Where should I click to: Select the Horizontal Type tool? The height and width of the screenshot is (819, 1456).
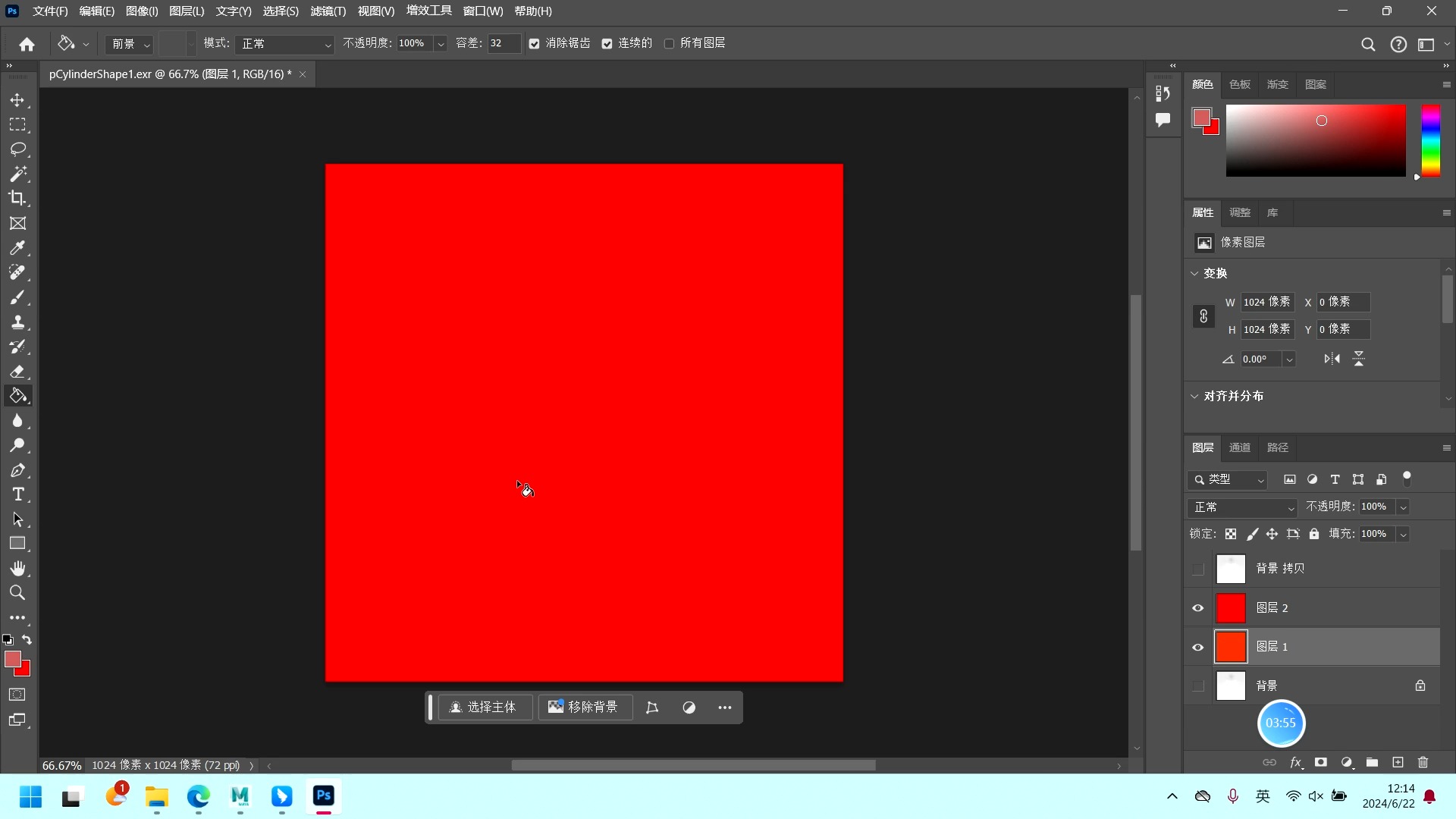(17, 494)
